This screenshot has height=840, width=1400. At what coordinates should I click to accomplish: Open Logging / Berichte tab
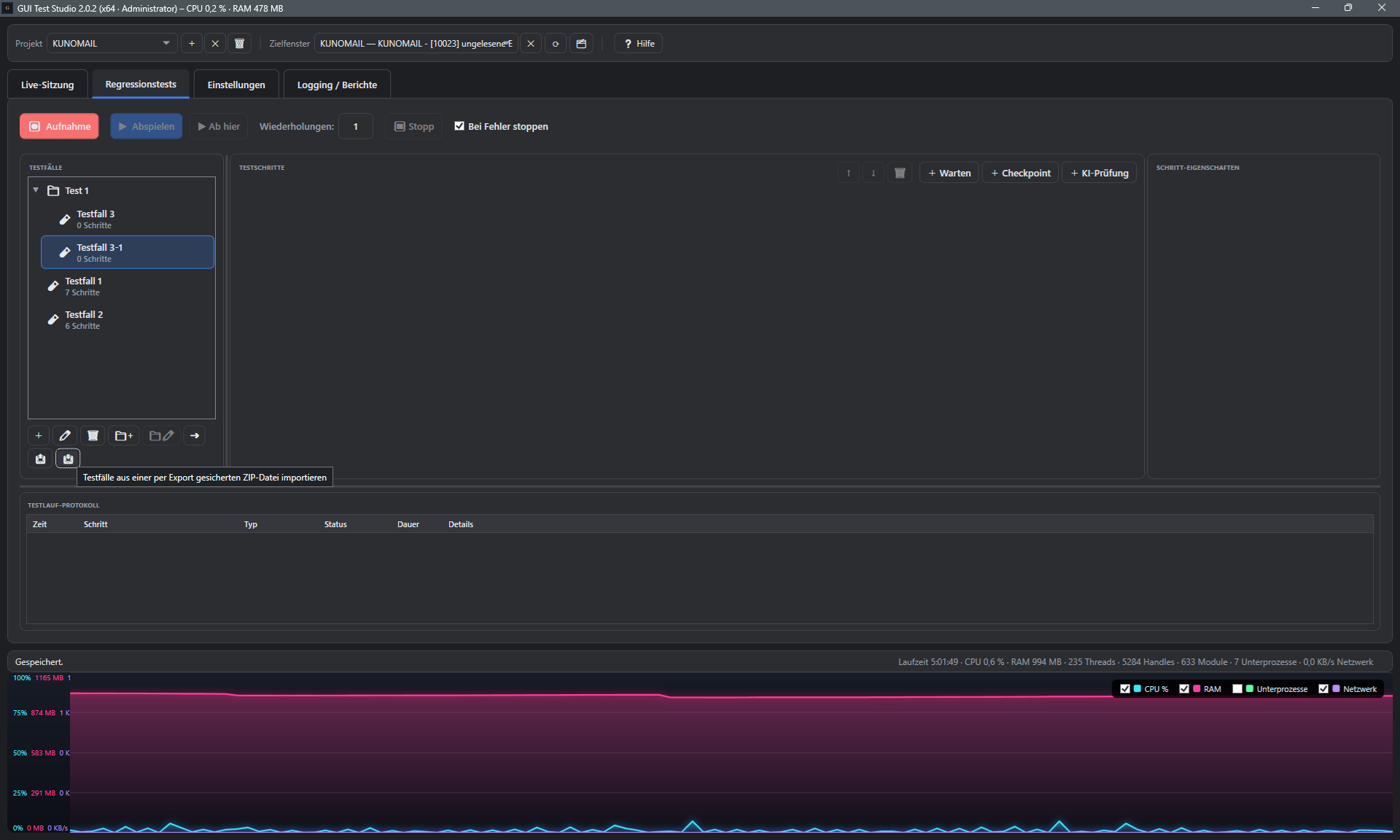(x=337, y=85)
